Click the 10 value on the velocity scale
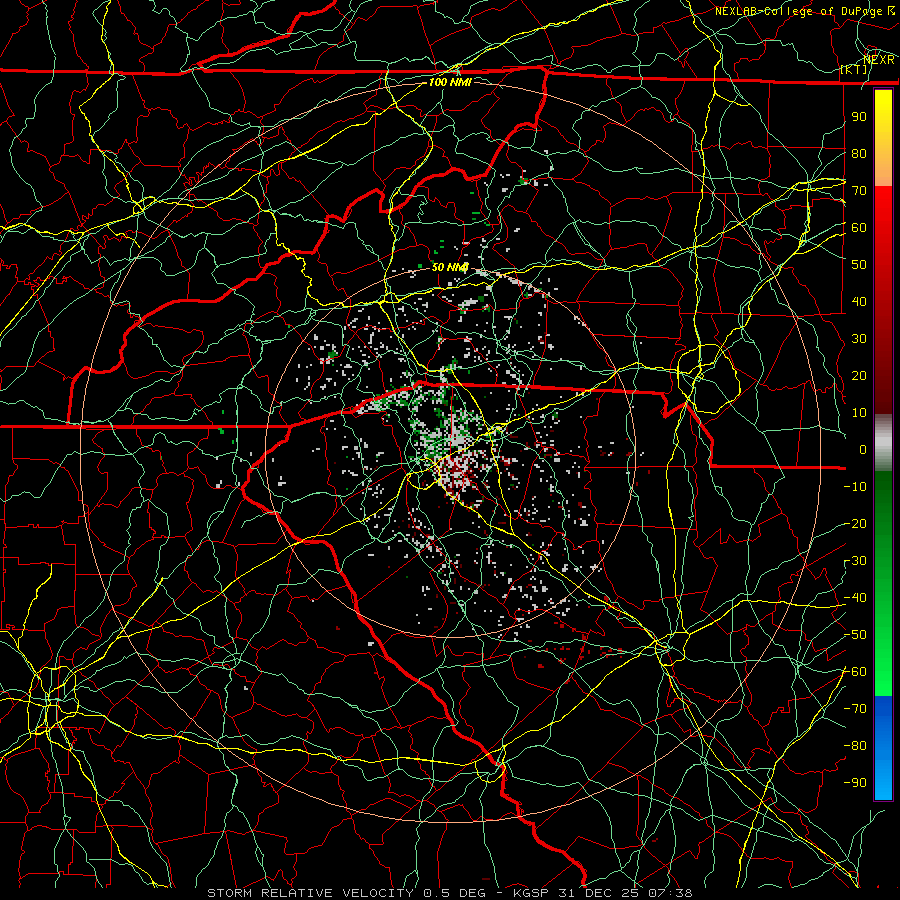 pyautogui.click(x=859, y=413)
